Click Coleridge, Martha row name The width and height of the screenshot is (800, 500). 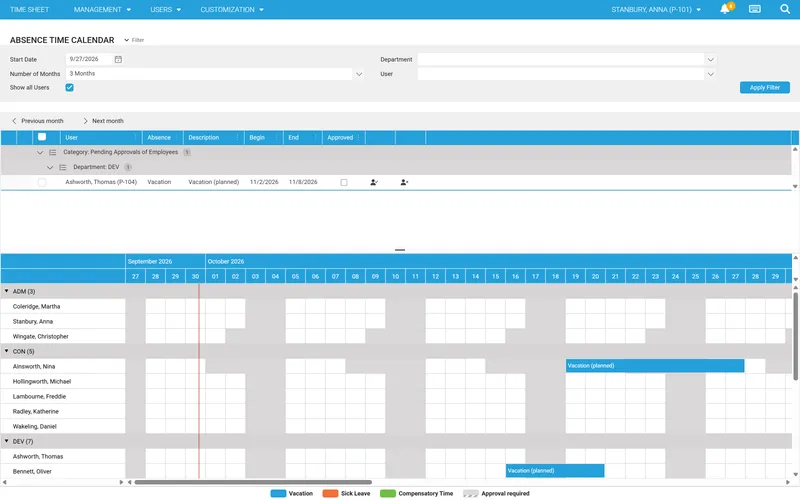36,307
